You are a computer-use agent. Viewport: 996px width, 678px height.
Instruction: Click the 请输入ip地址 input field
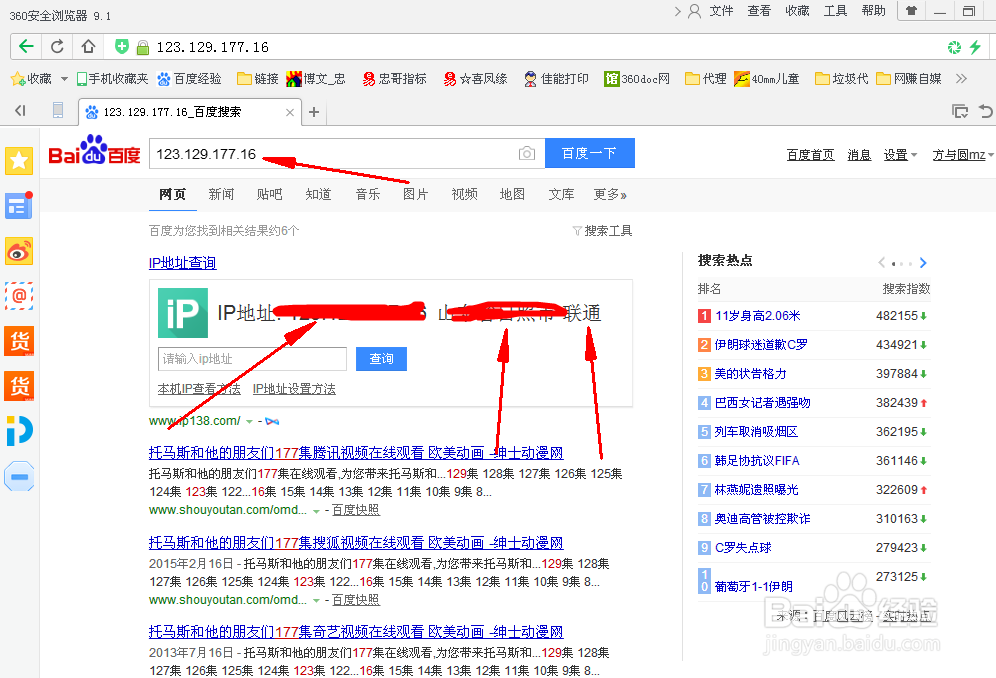pyautogui.click(x=251, y=358)
